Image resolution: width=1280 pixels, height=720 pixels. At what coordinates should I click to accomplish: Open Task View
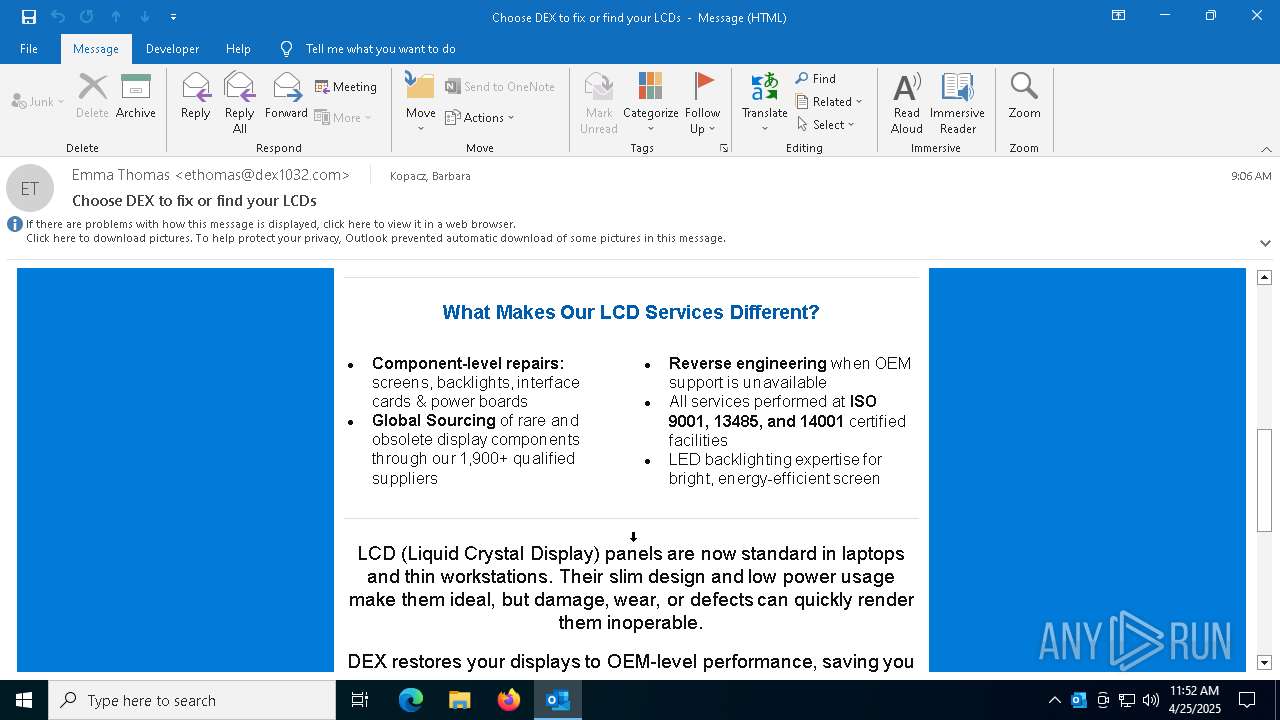pyautogui.click(x=360, y=700)
